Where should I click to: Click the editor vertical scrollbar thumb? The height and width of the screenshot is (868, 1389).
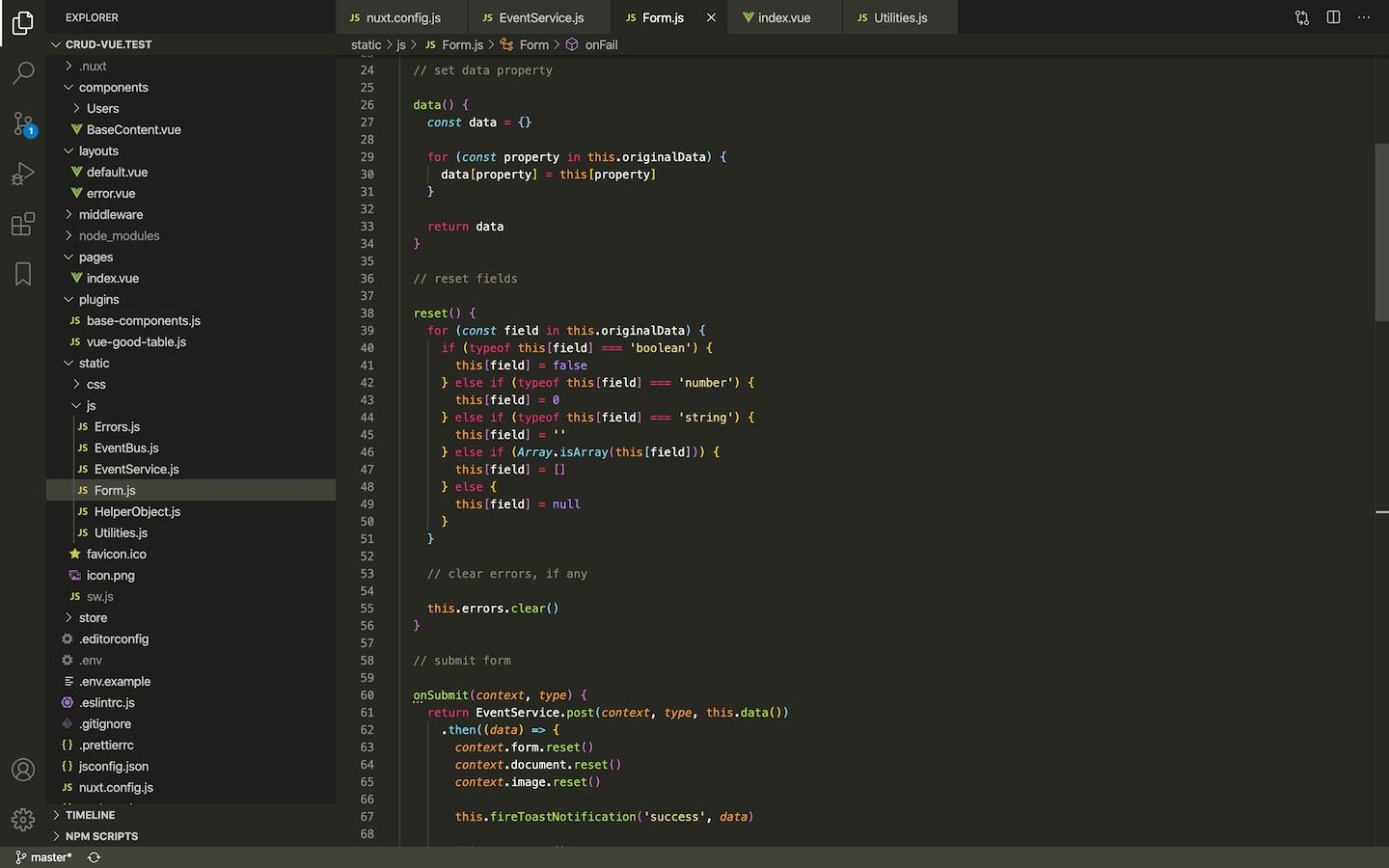[x=1381, y=231]
